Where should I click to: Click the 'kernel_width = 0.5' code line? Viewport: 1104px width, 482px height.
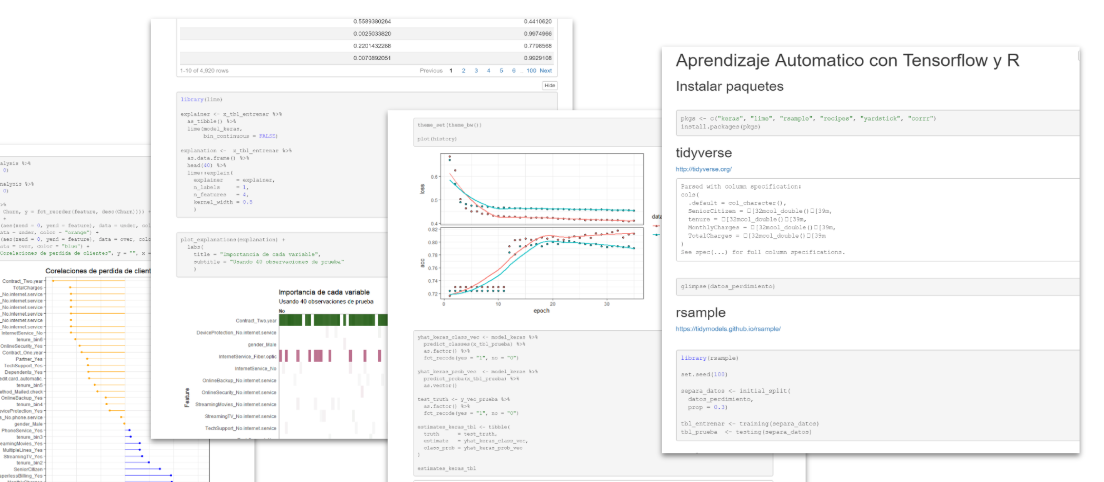222,201
